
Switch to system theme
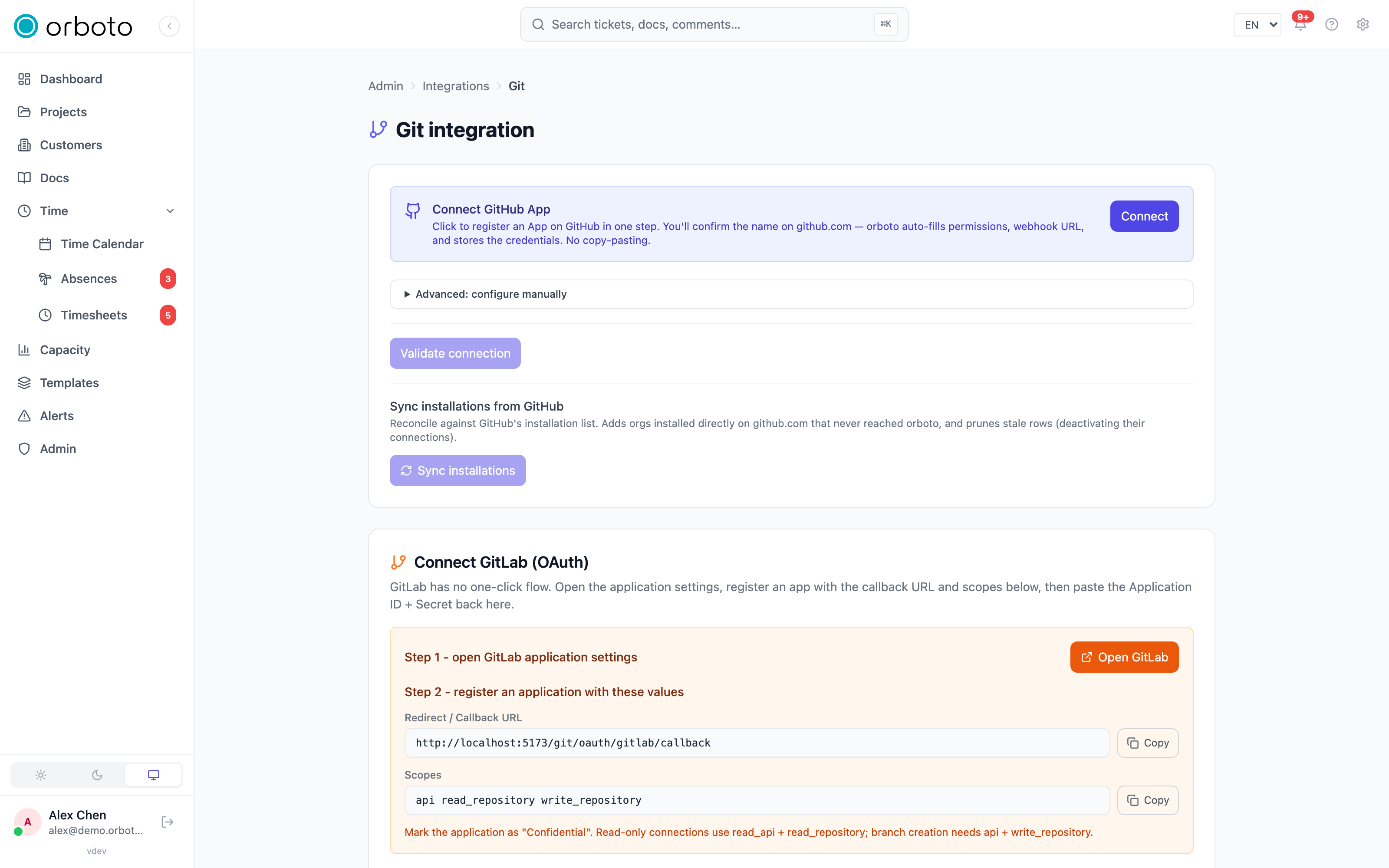click(153, 775)
